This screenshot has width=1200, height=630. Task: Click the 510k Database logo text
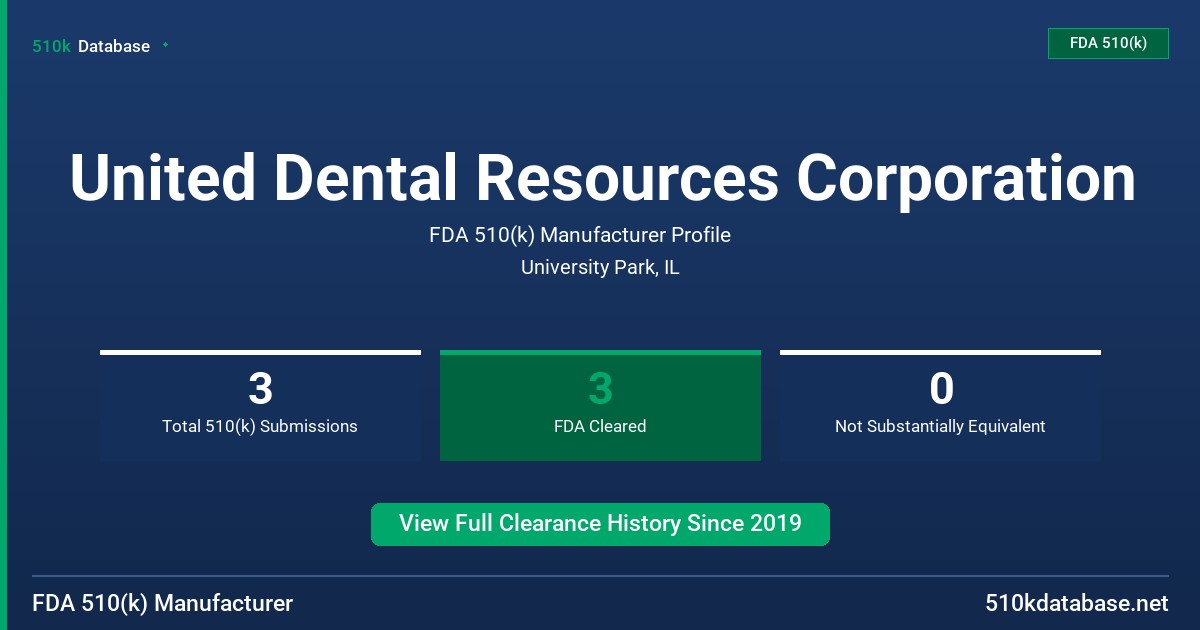click(91, 46)
